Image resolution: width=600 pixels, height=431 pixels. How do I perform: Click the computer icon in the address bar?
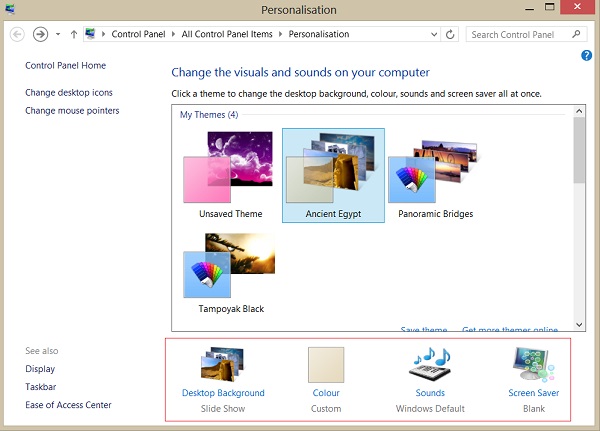pyautogui.click(x=90, y=34)
